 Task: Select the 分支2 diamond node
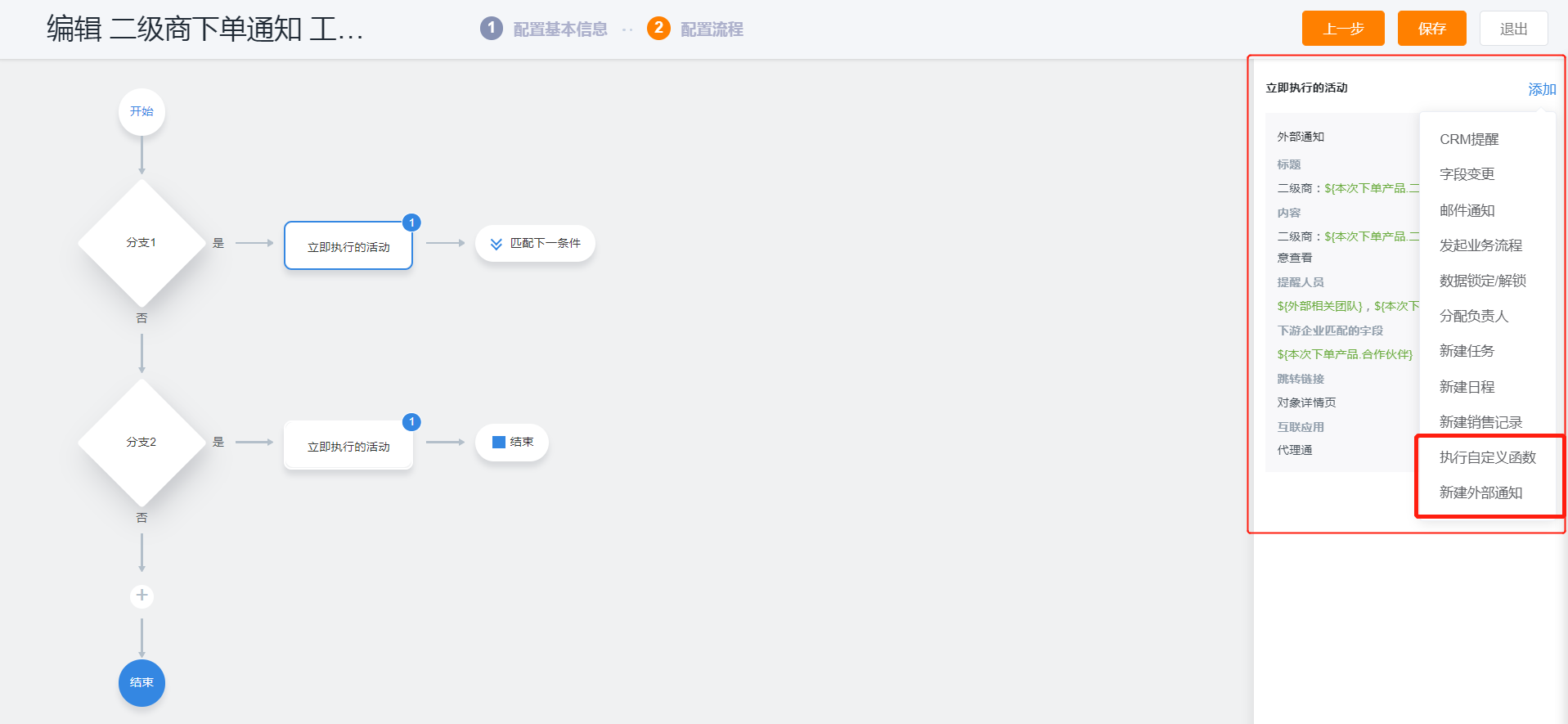(142, 442)
